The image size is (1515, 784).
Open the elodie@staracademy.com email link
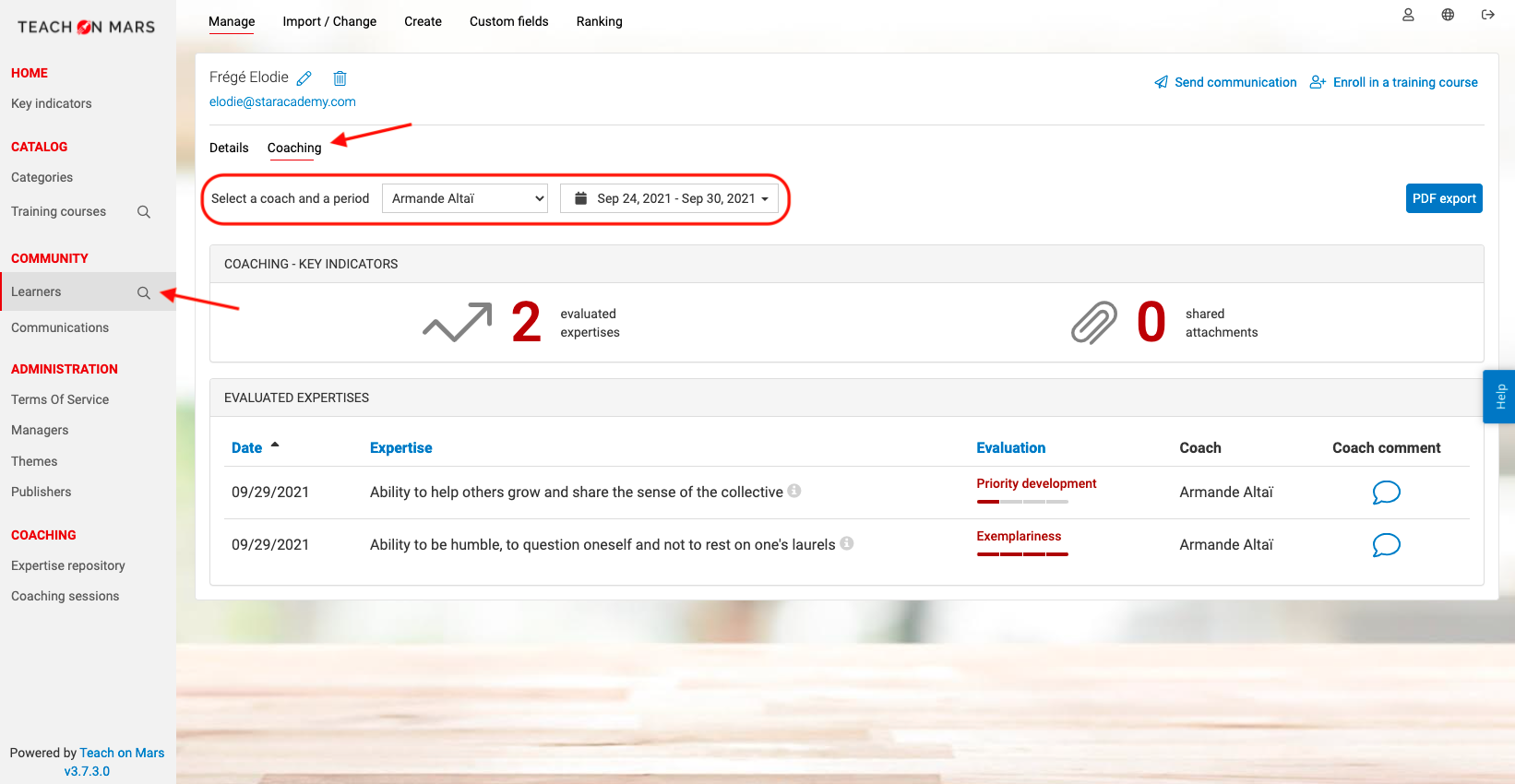[282, 101]
